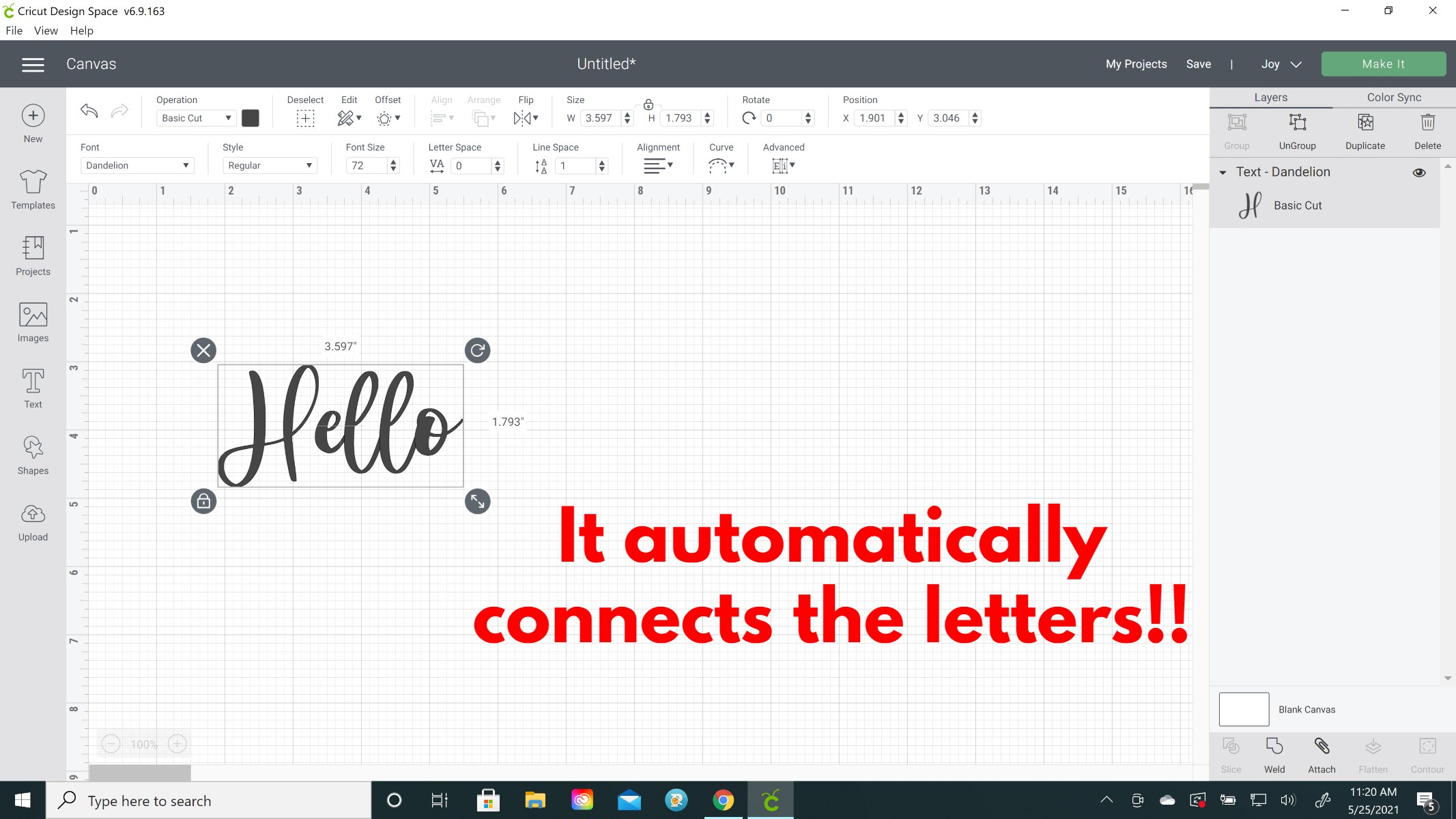
Task: Open My Projects link
Action: [1136, 64]
